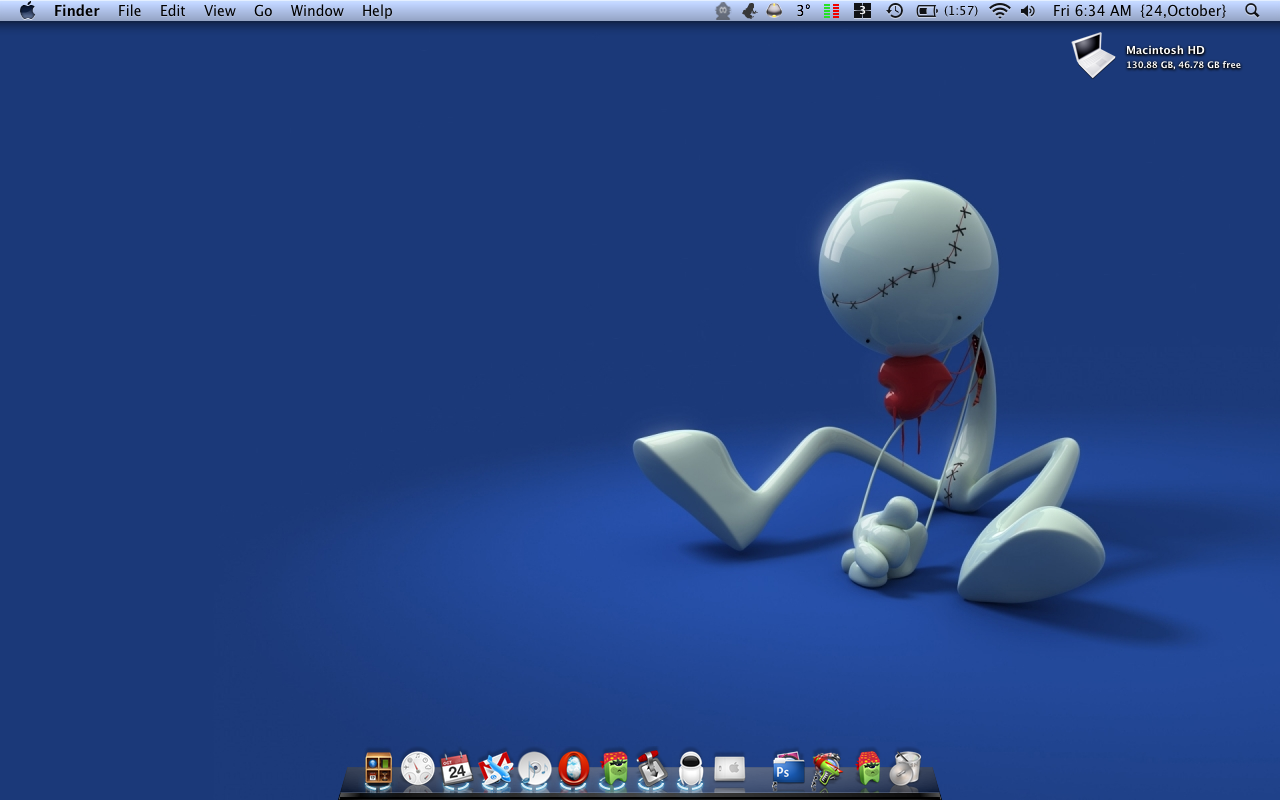Expand the battery status menu
The height and width of the screenshot is (800, 1280).
point(928,11)
